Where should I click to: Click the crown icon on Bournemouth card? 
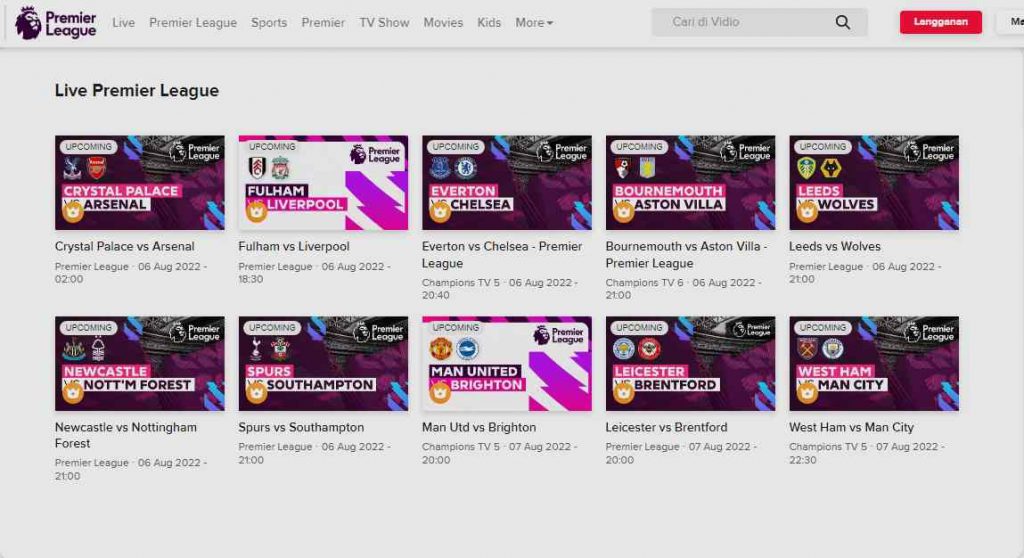623,211
